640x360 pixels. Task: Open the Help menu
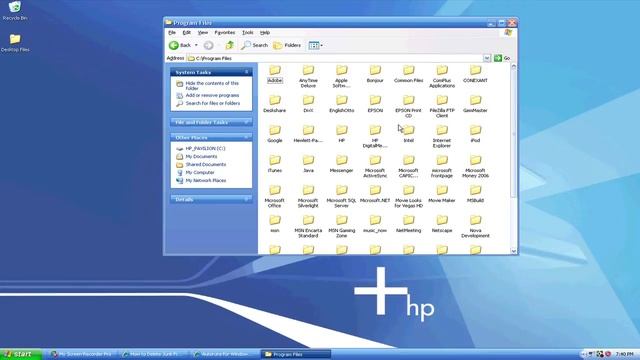click(264, 33)
